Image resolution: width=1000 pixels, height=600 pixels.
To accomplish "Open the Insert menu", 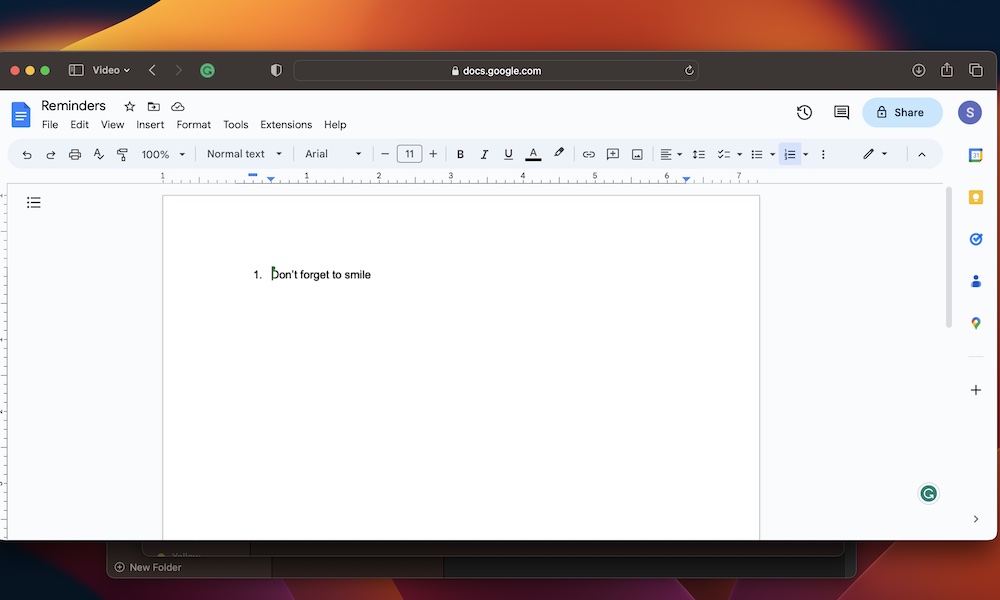I will [150, 125].
